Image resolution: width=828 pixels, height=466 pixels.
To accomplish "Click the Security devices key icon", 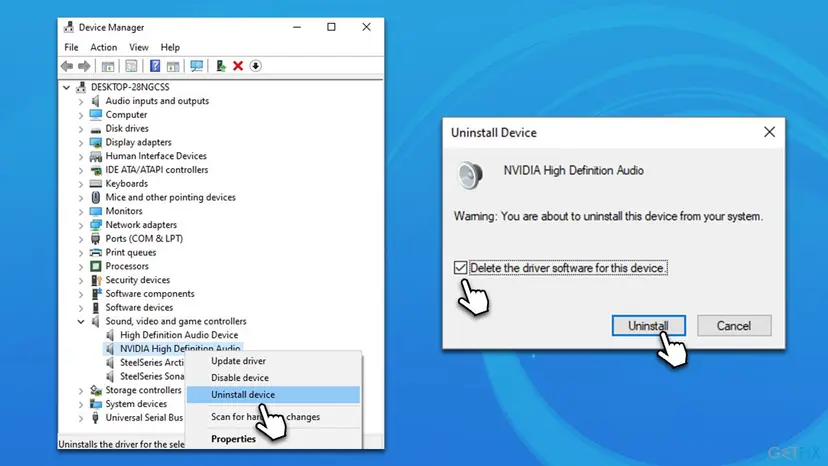I will click(96, 280).
